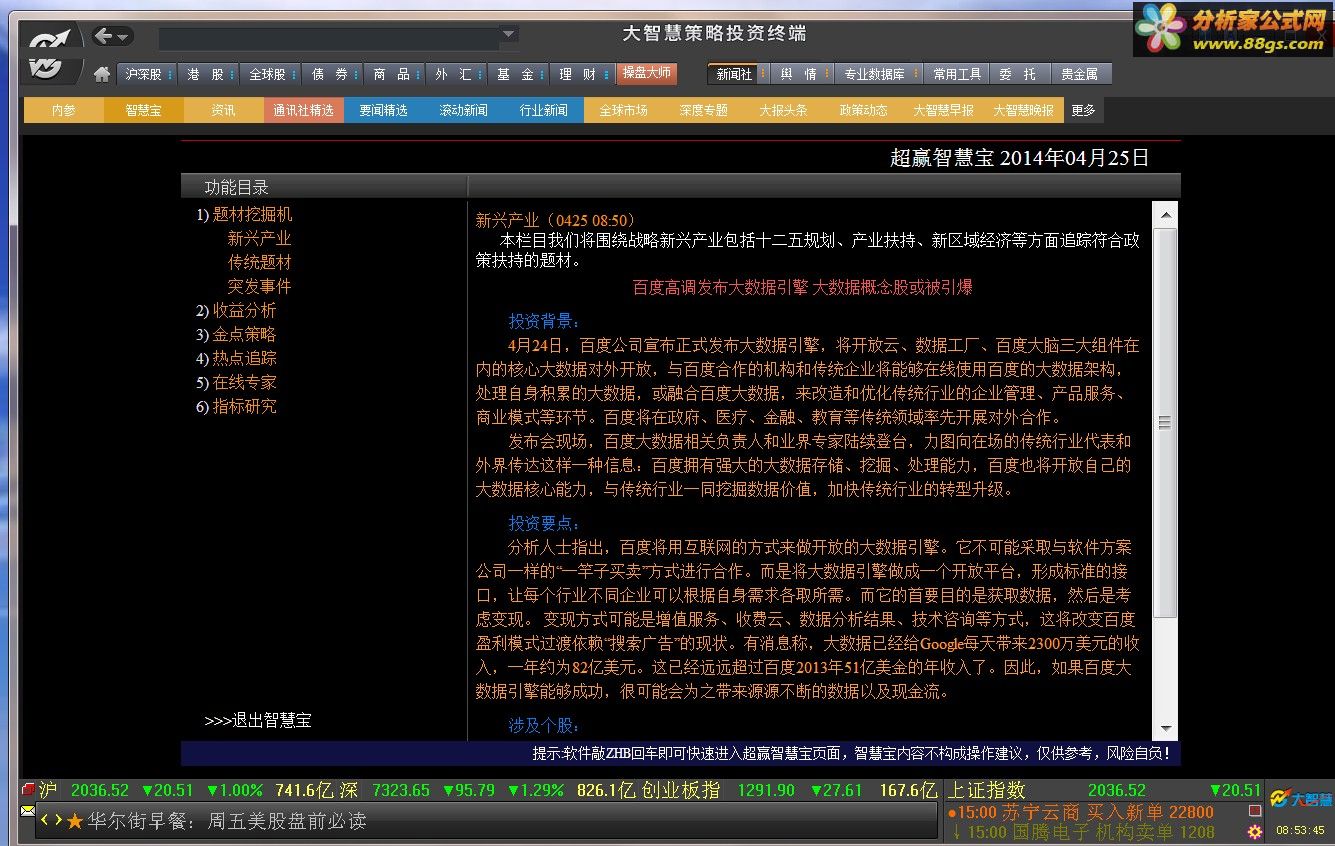Click the home icon in the toolbar

point(102,74)
